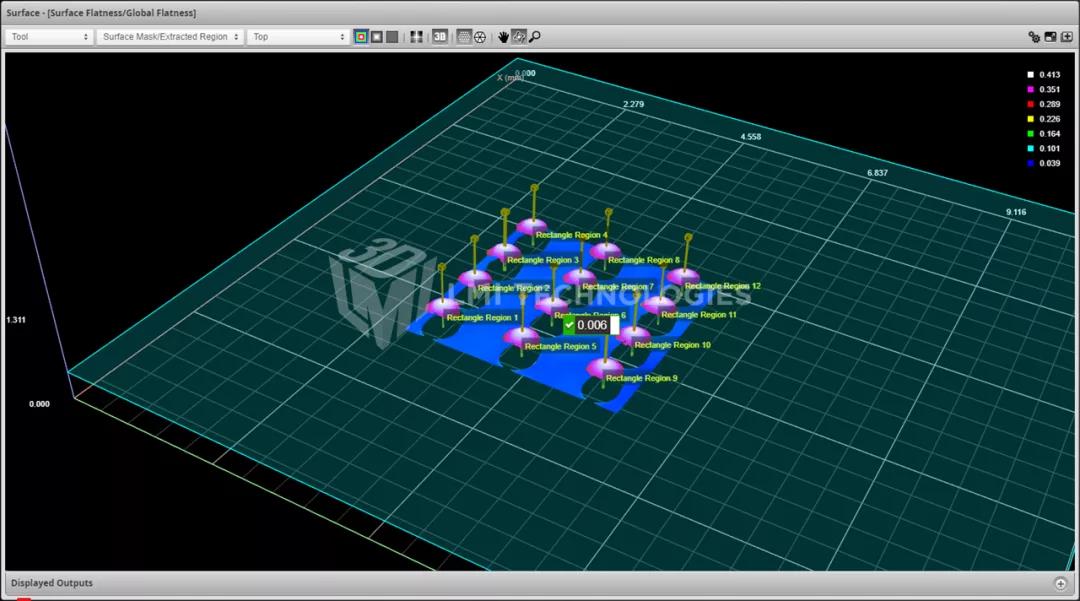Click the 6.837 X-axis tick label
This screenshot has height=601, width=1080.
click(x=878, y=173)
